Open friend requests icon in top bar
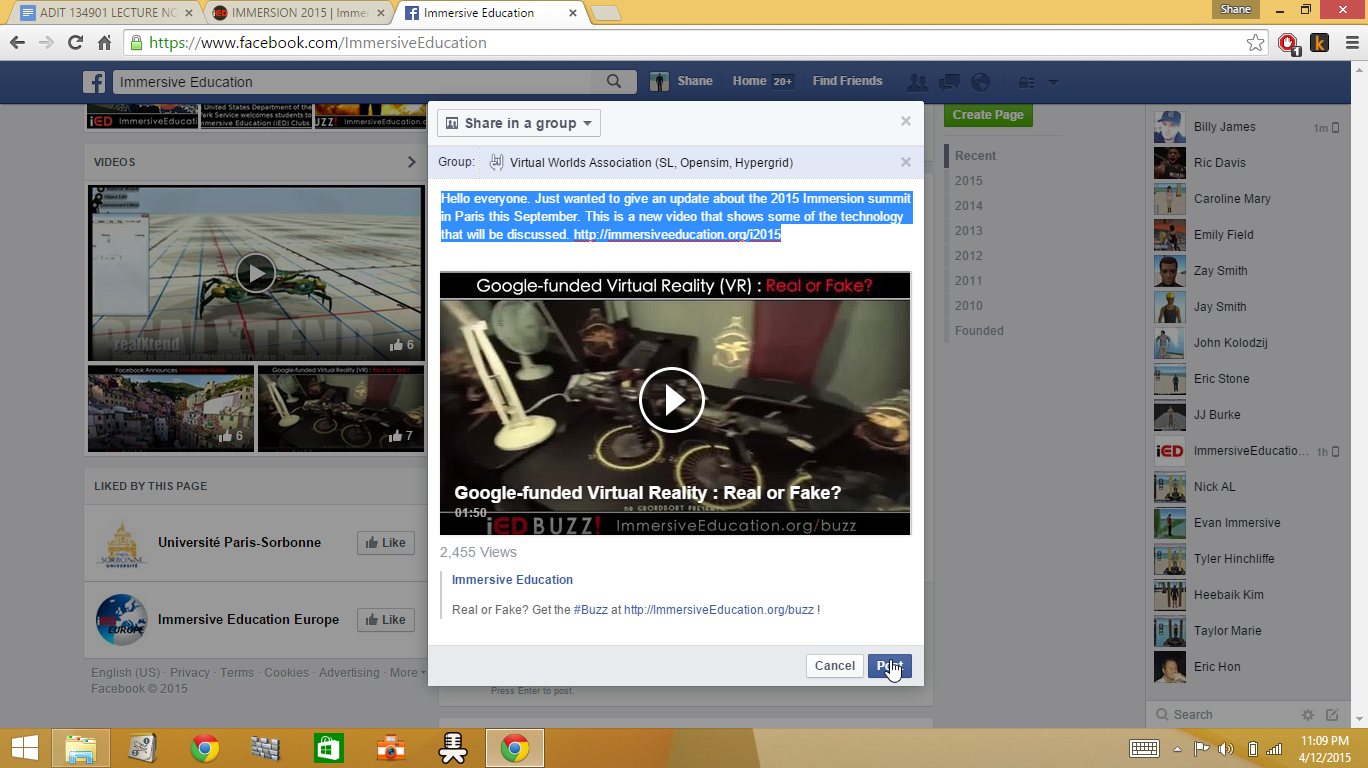The height and width of the screenshot is (768, 1368). coord(917,82)
